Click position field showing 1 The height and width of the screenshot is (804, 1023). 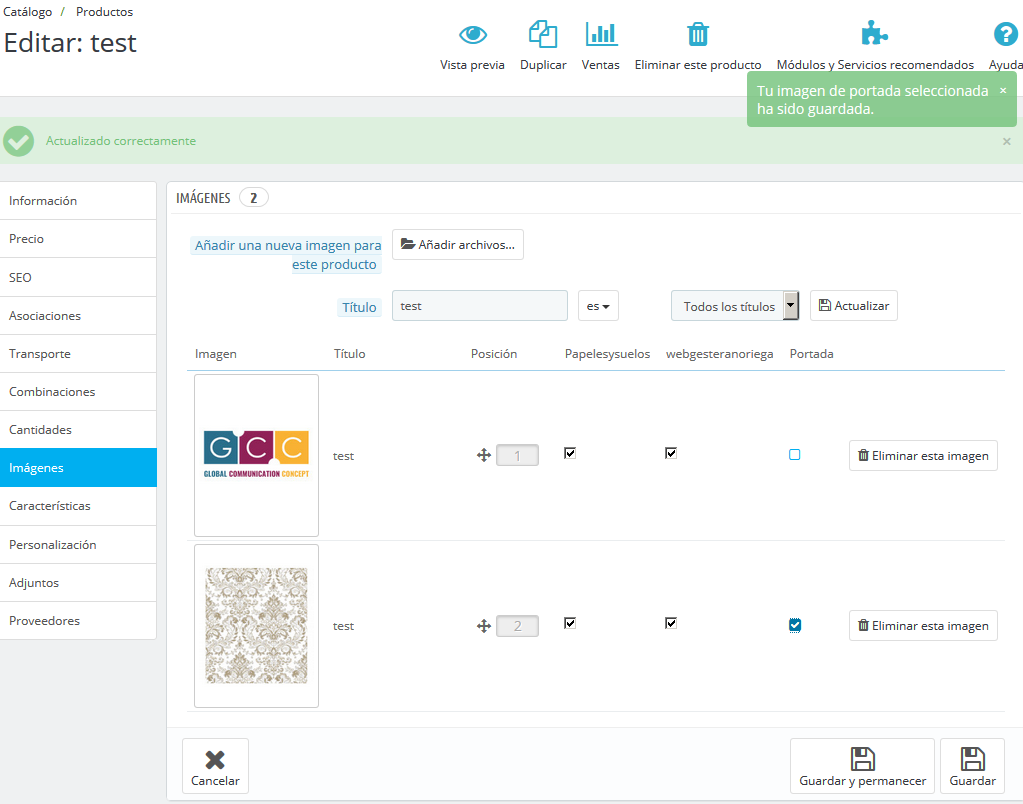point(517,455)
